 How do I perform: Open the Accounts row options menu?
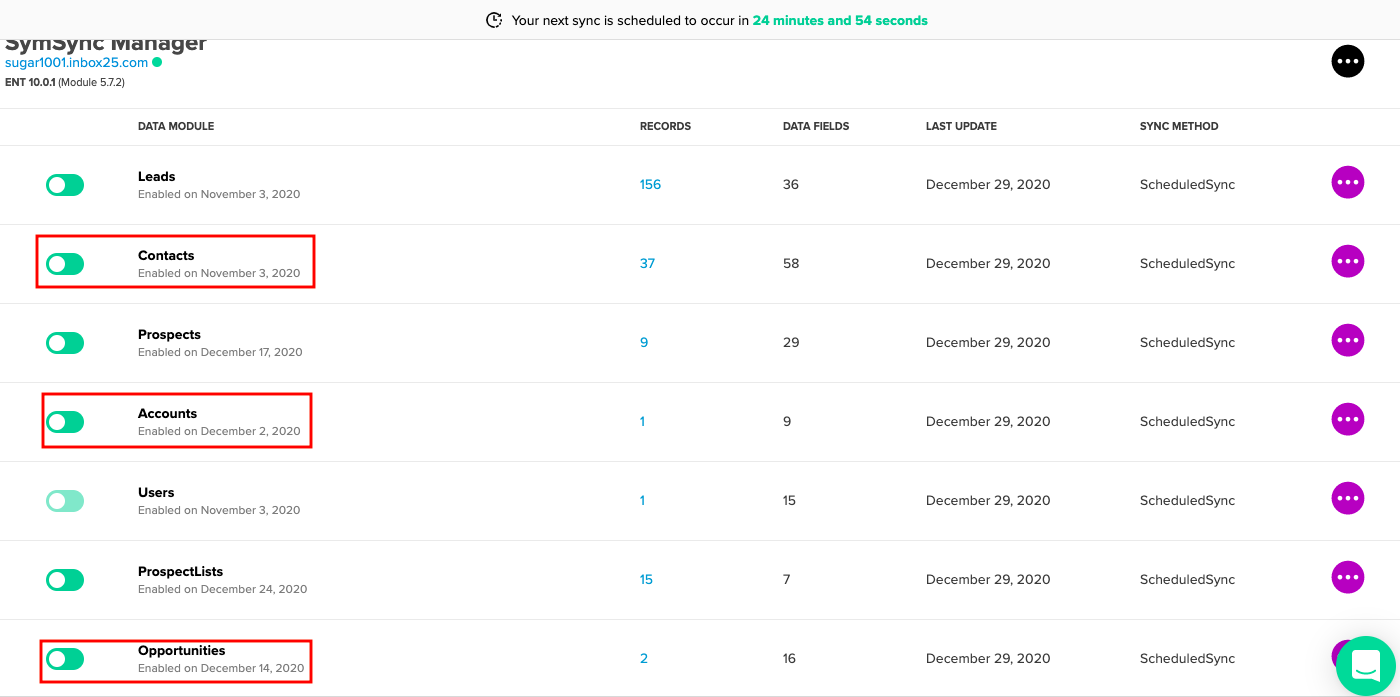pyautogui.click(x=1347, y=420)
